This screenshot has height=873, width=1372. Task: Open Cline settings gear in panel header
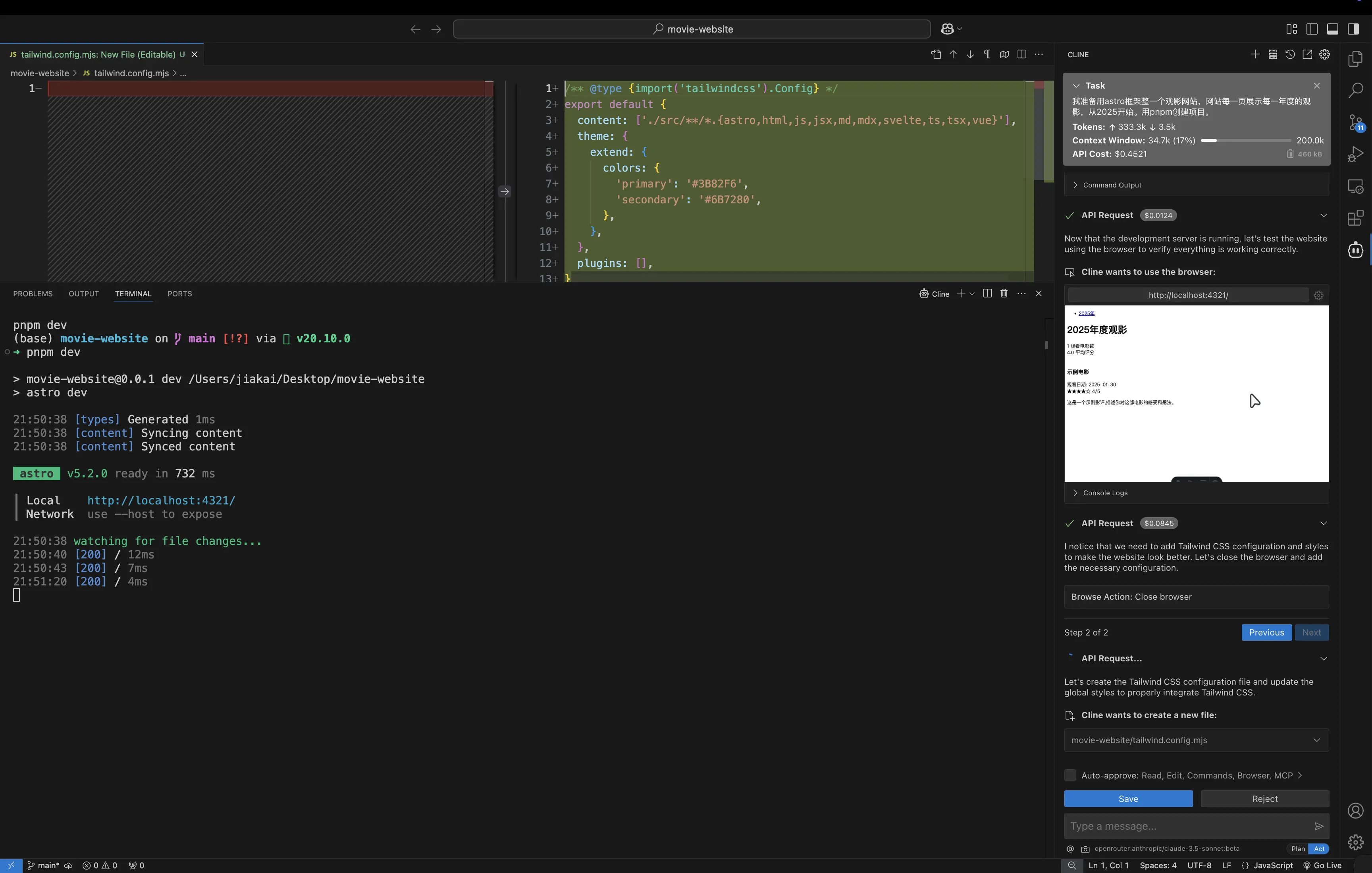1325,54
